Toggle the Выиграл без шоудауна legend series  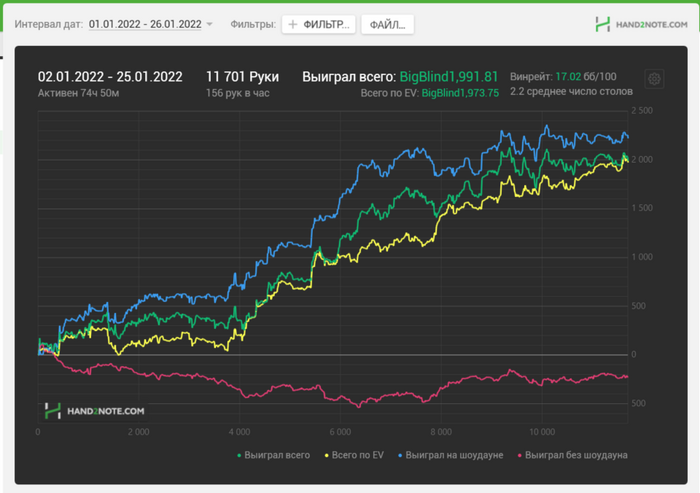572,455
